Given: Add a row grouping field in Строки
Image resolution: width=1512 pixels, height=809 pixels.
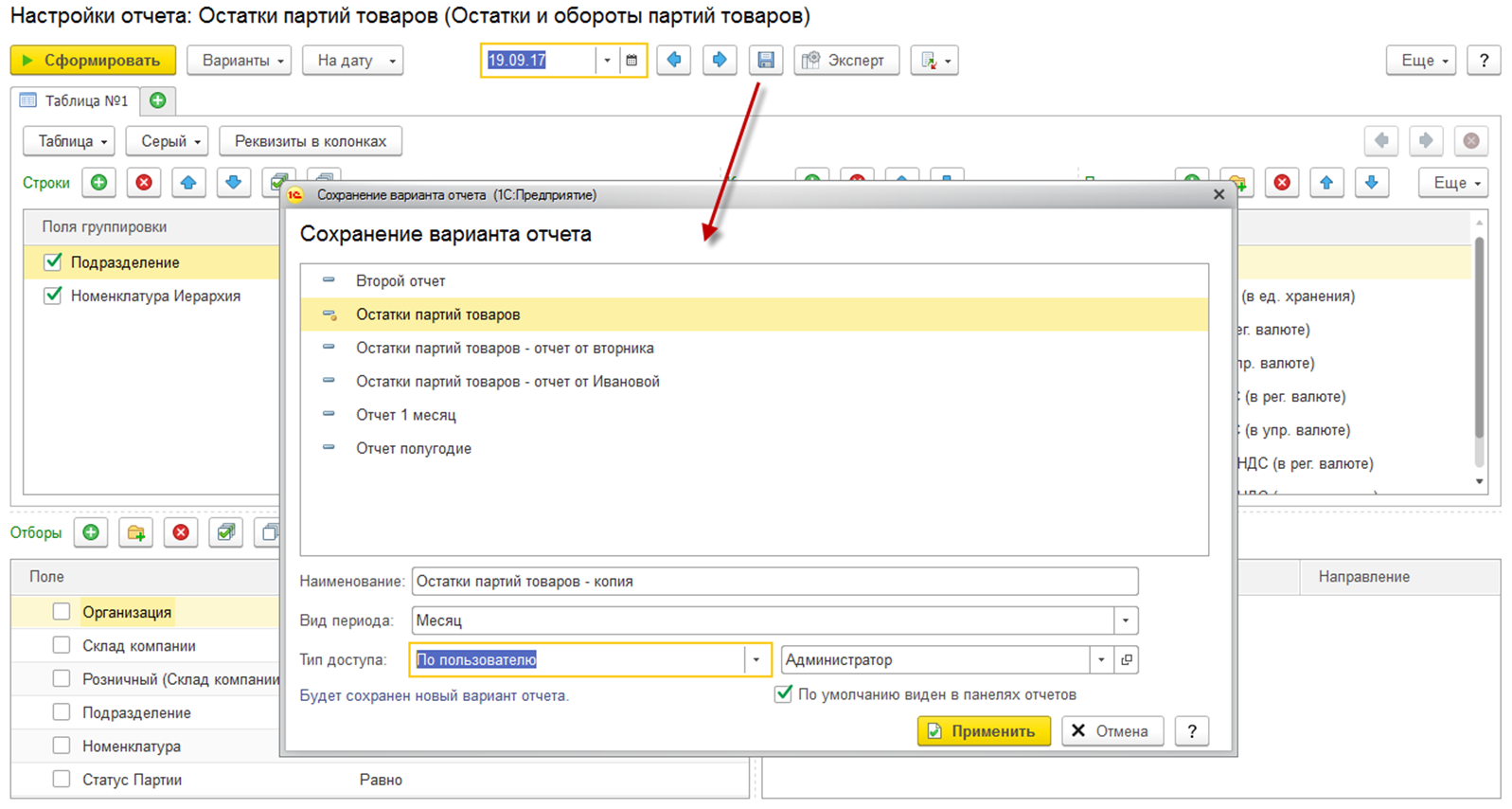Looking at the screenshot, I should [99, 183].
